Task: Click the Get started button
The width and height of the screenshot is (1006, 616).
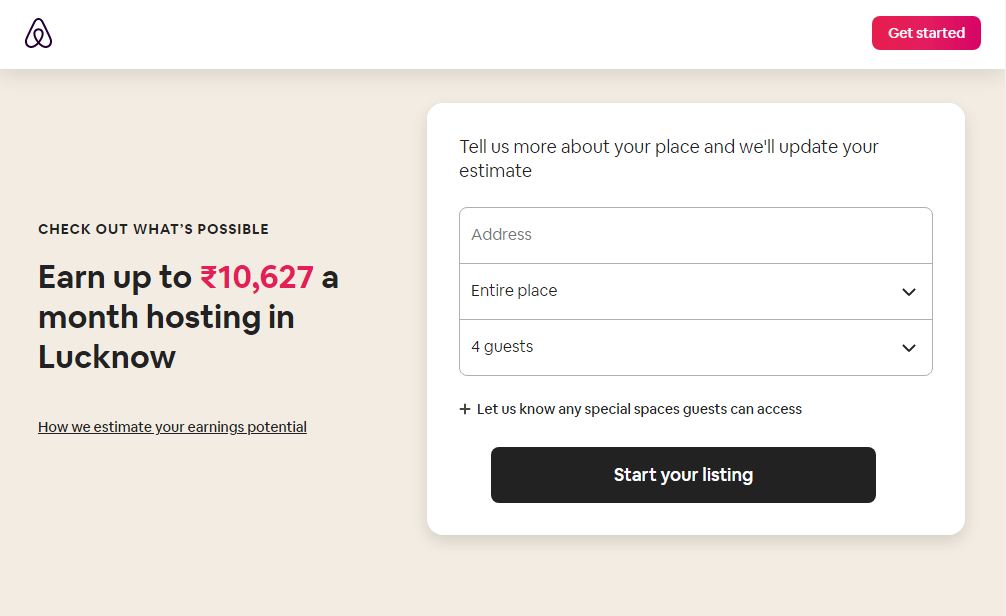Action: click(926, 33)
